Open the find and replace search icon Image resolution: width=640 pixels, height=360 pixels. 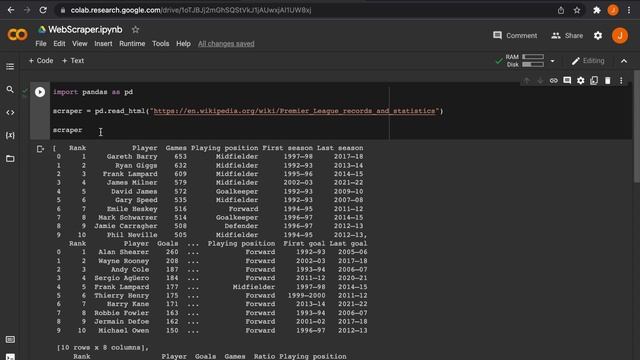pyautogui.click(x=10, y=89)
